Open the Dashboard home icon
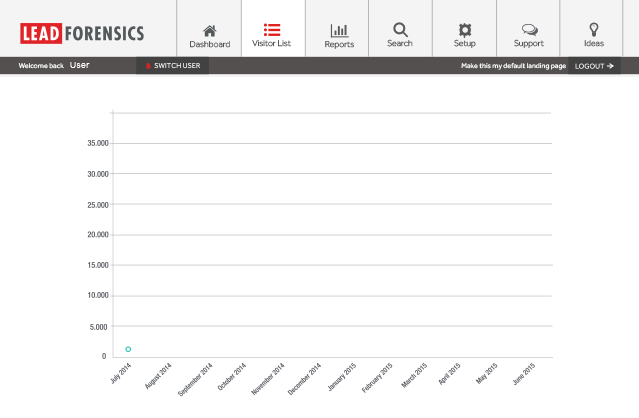639x418 pixels. point(209,30)
